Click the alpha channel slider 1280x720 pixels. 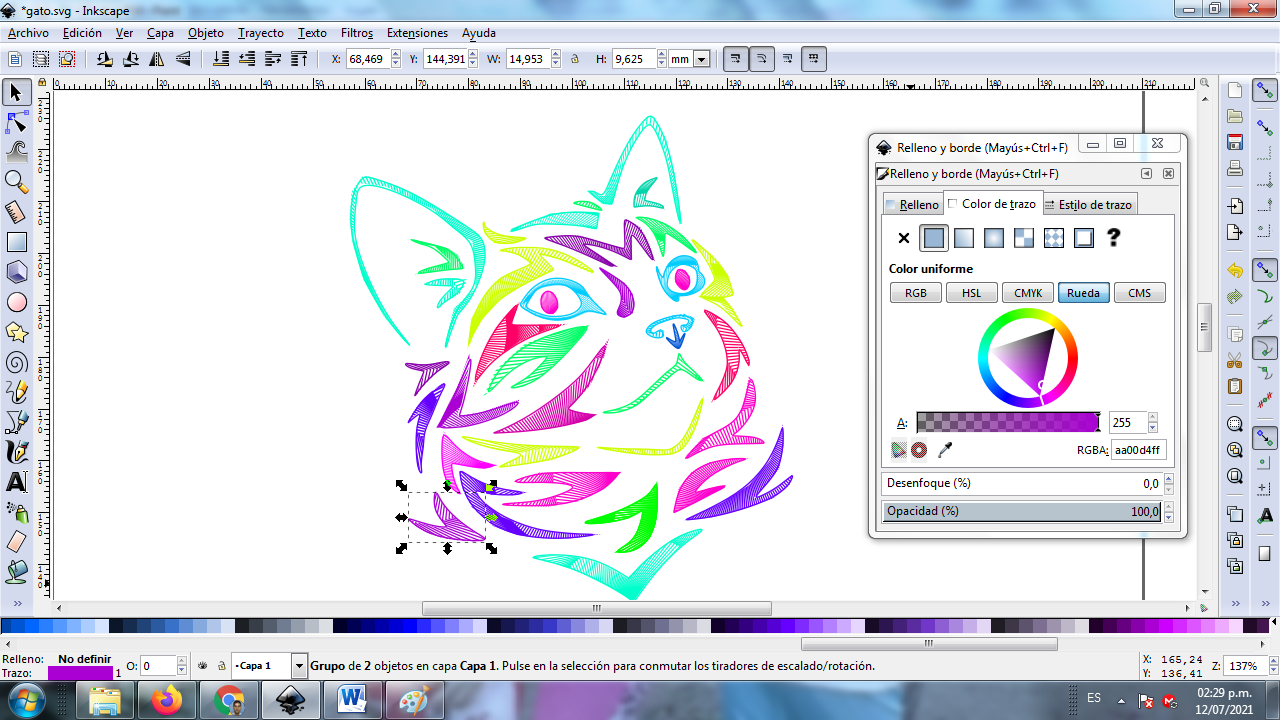[1008, 422]
